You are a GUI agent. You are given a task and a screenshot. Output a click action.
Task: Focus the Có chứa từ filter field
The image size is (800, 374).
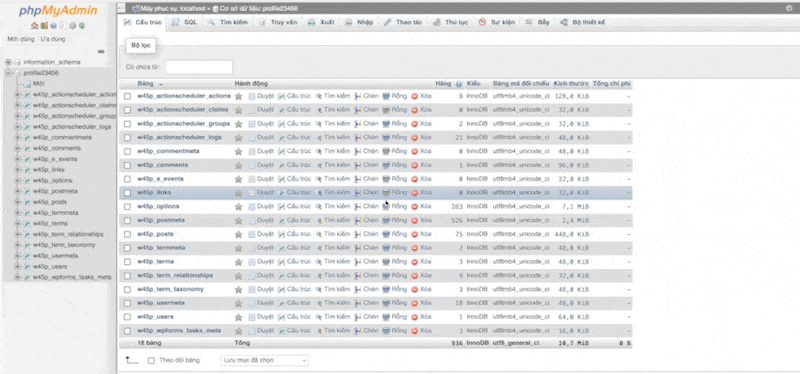199,67
